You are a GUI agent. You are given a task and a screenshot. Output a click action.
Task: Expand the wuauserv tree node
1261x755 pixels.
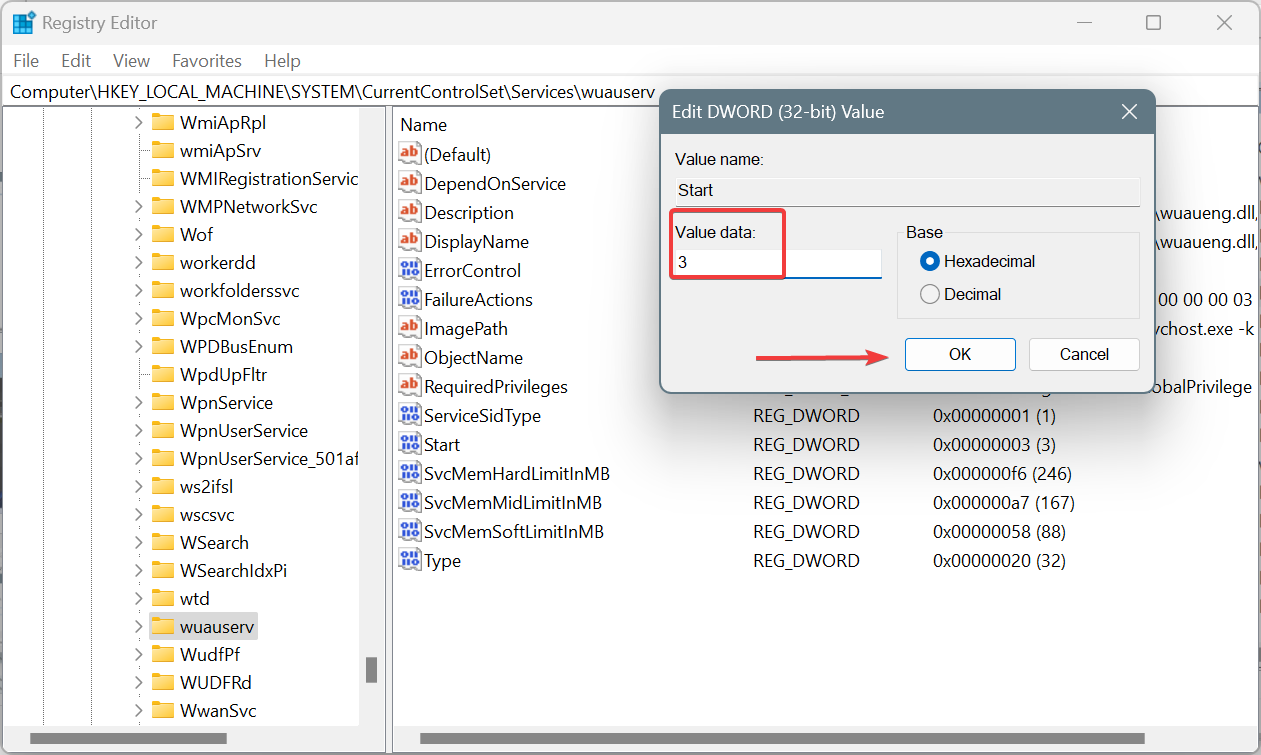[x=138, y=627]
